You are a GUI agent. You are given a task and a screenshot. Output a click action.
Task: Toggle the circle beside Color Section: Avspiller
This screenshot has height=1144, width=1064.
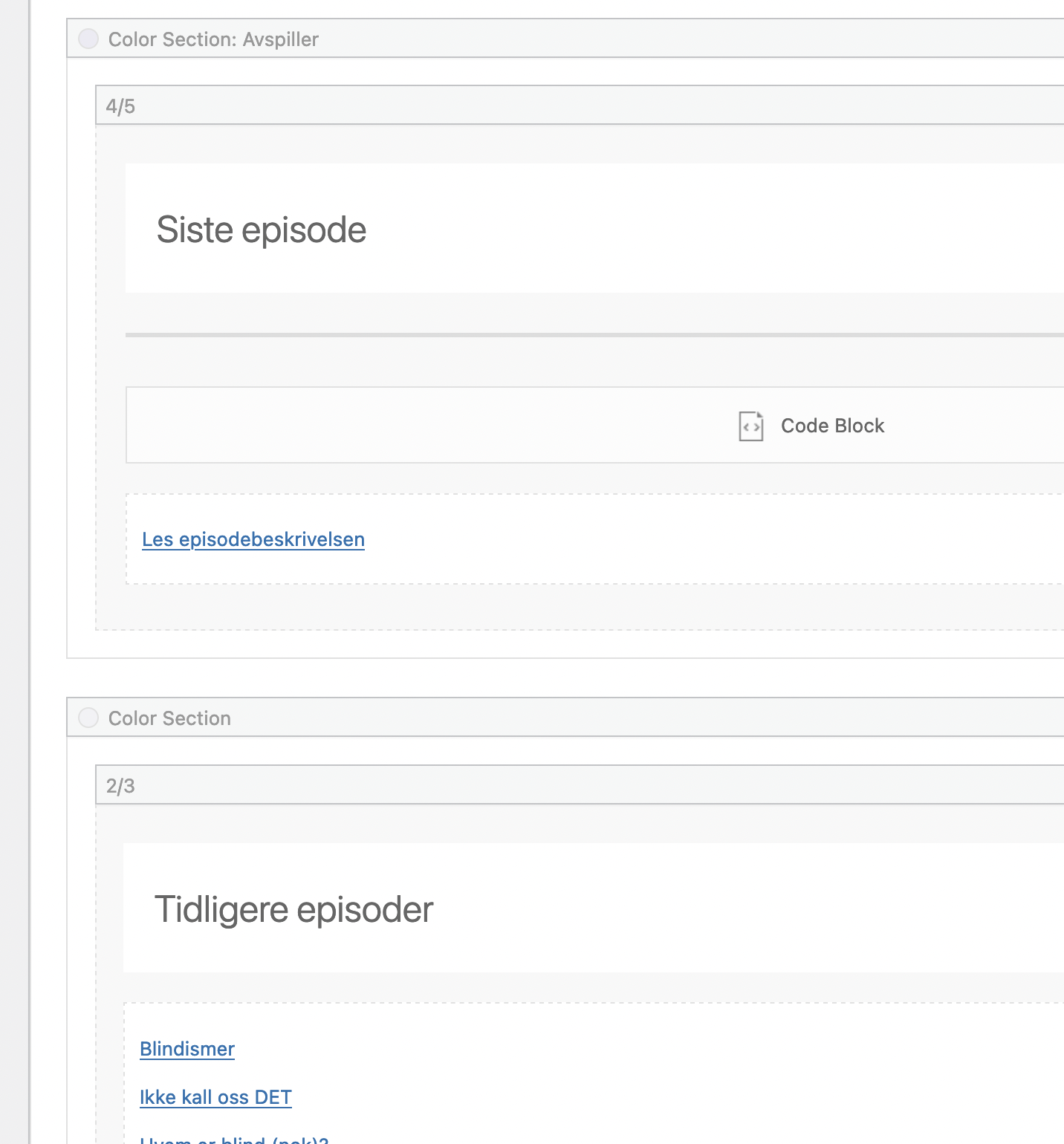[x=88, y=39]
